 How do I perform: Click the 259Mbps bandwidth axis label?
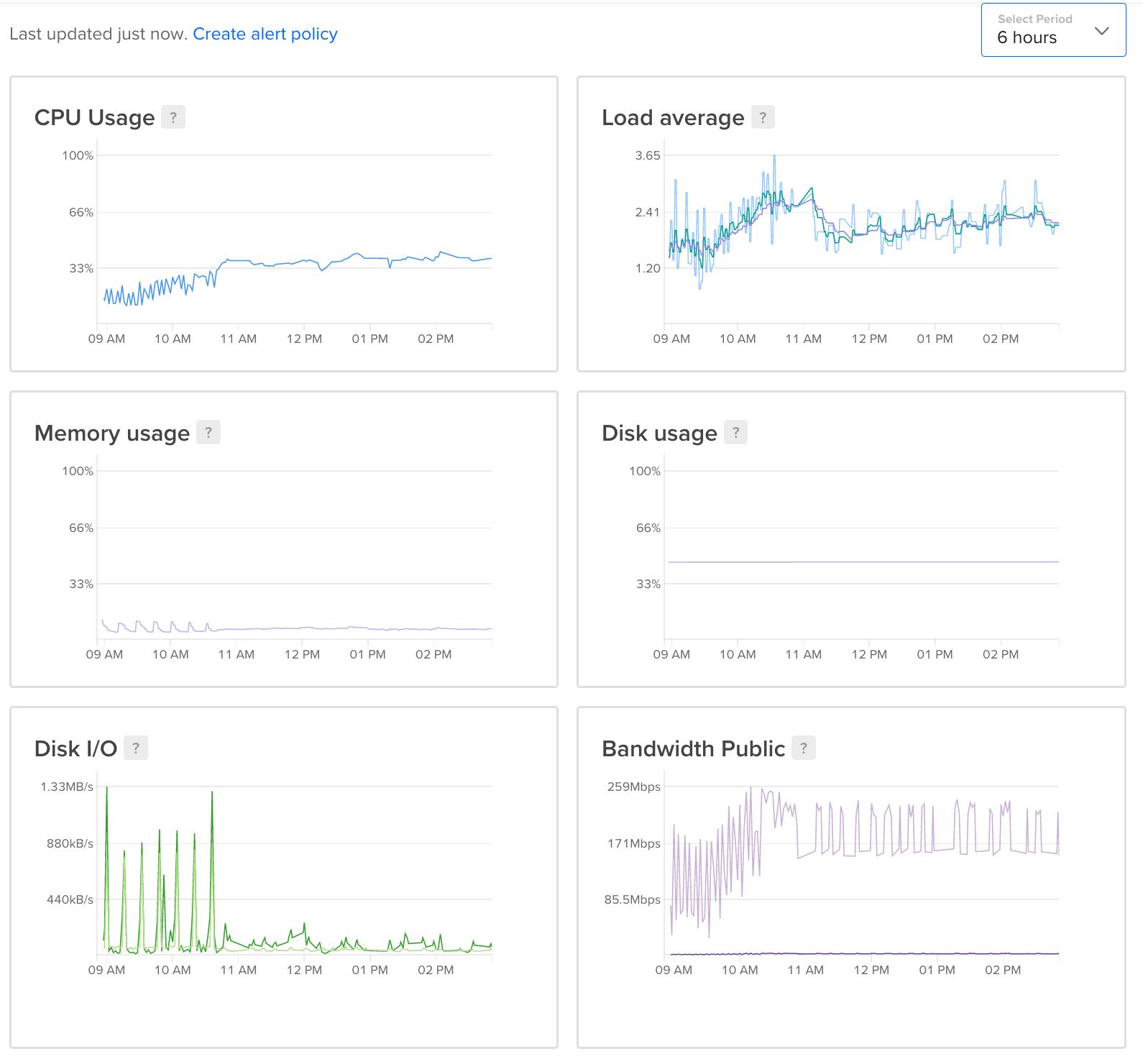click(x=634, y=786)
